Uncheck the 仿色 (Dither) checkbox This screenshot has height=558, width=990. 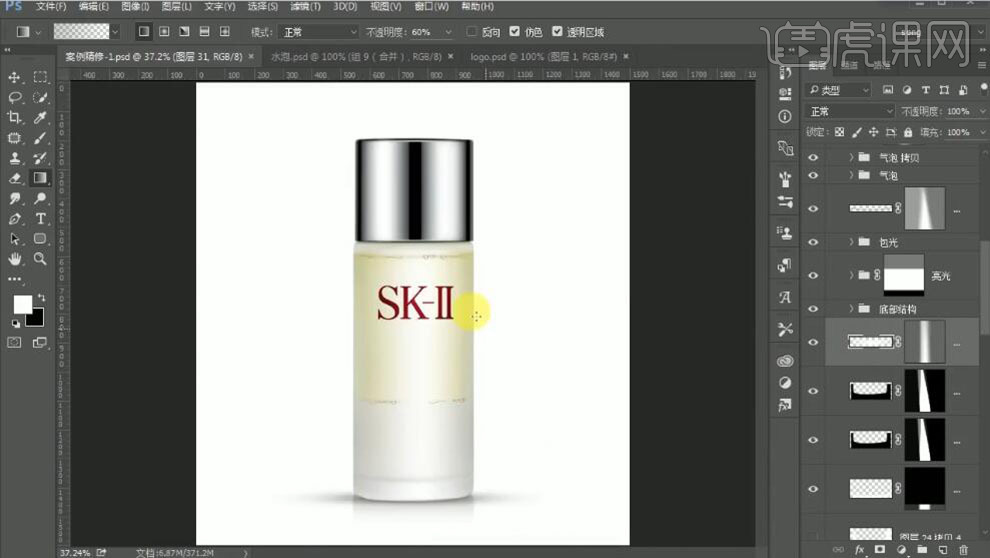[x=515, y=32]
